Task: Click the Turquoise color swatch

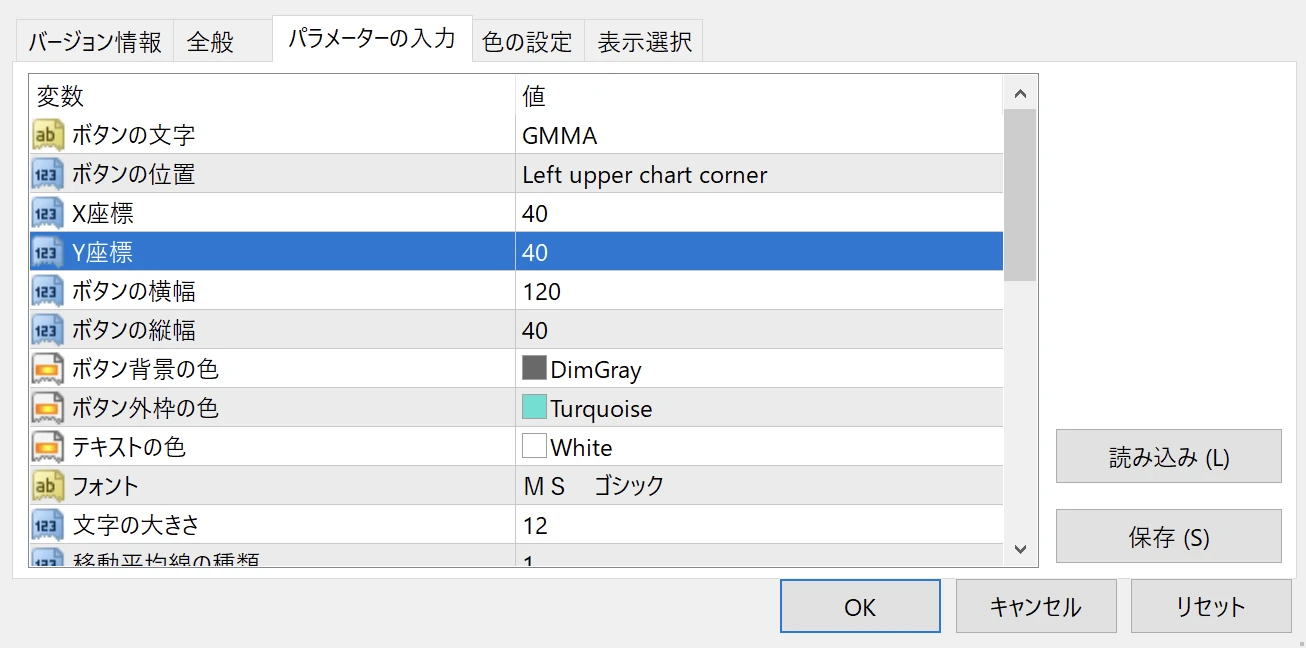Action: point(535,408)
